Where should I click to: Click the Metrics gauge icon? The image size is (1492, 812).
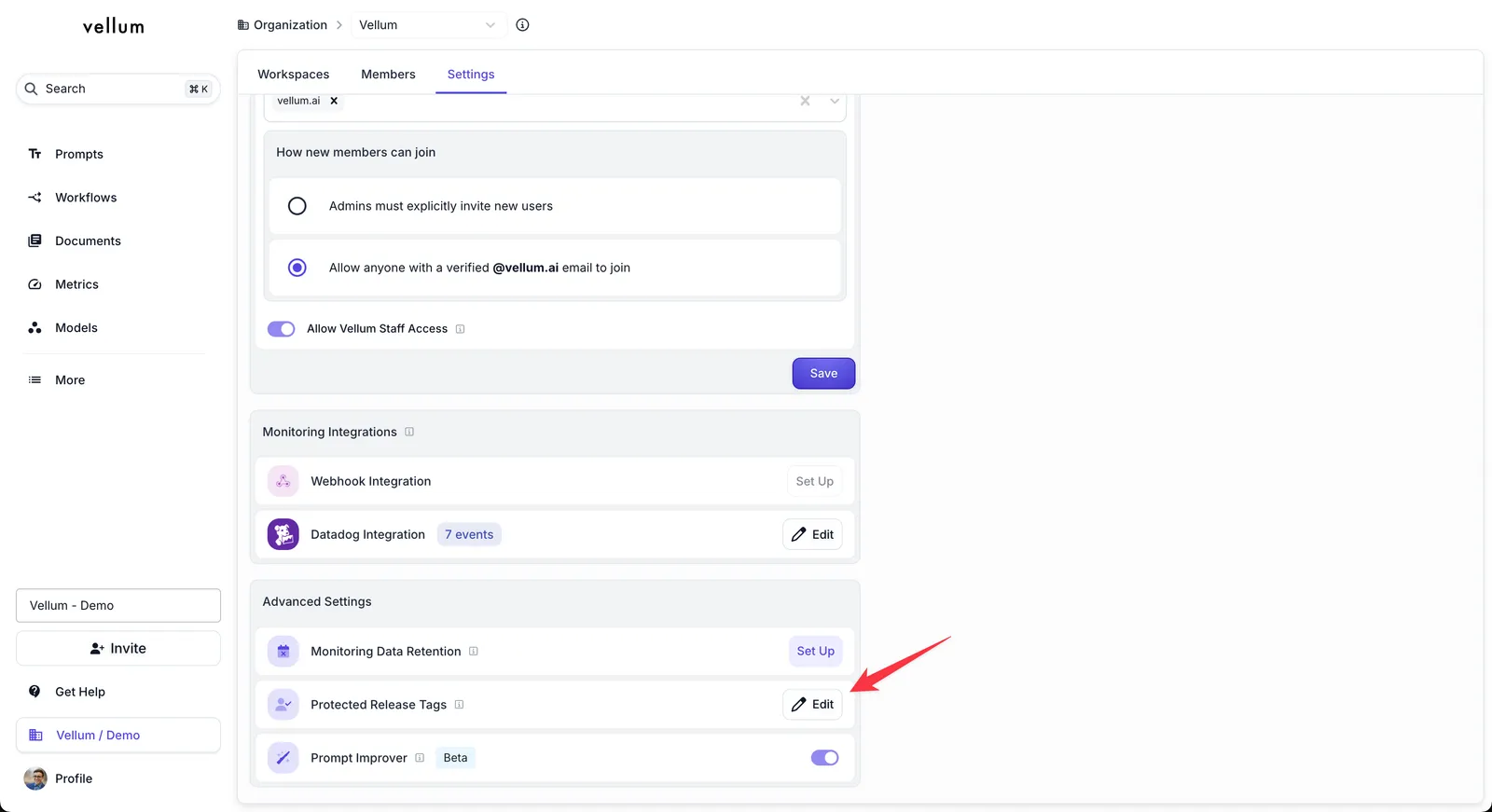click(x=35, y=284)
